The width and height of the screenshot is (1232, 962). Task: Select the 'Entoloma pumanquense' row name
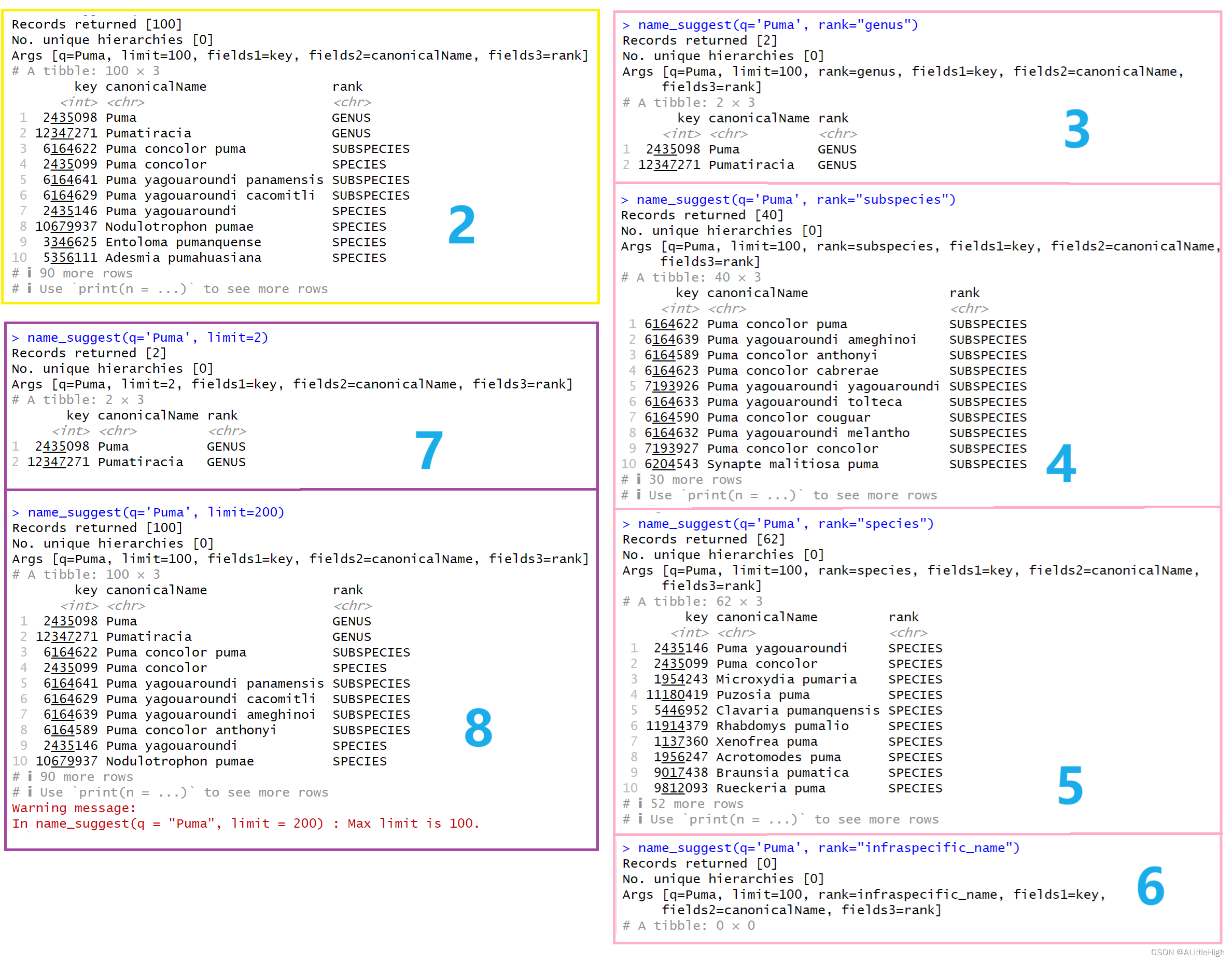pyautogui.click(x=184, y=243)
